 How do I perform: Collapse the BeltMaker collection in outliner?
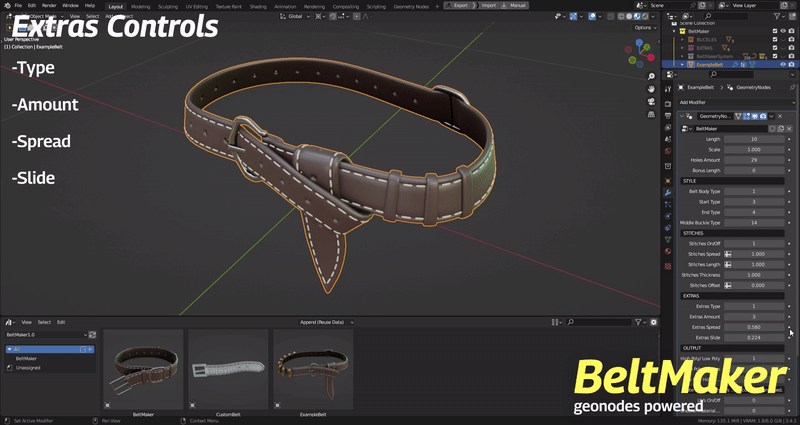point(675,31)
